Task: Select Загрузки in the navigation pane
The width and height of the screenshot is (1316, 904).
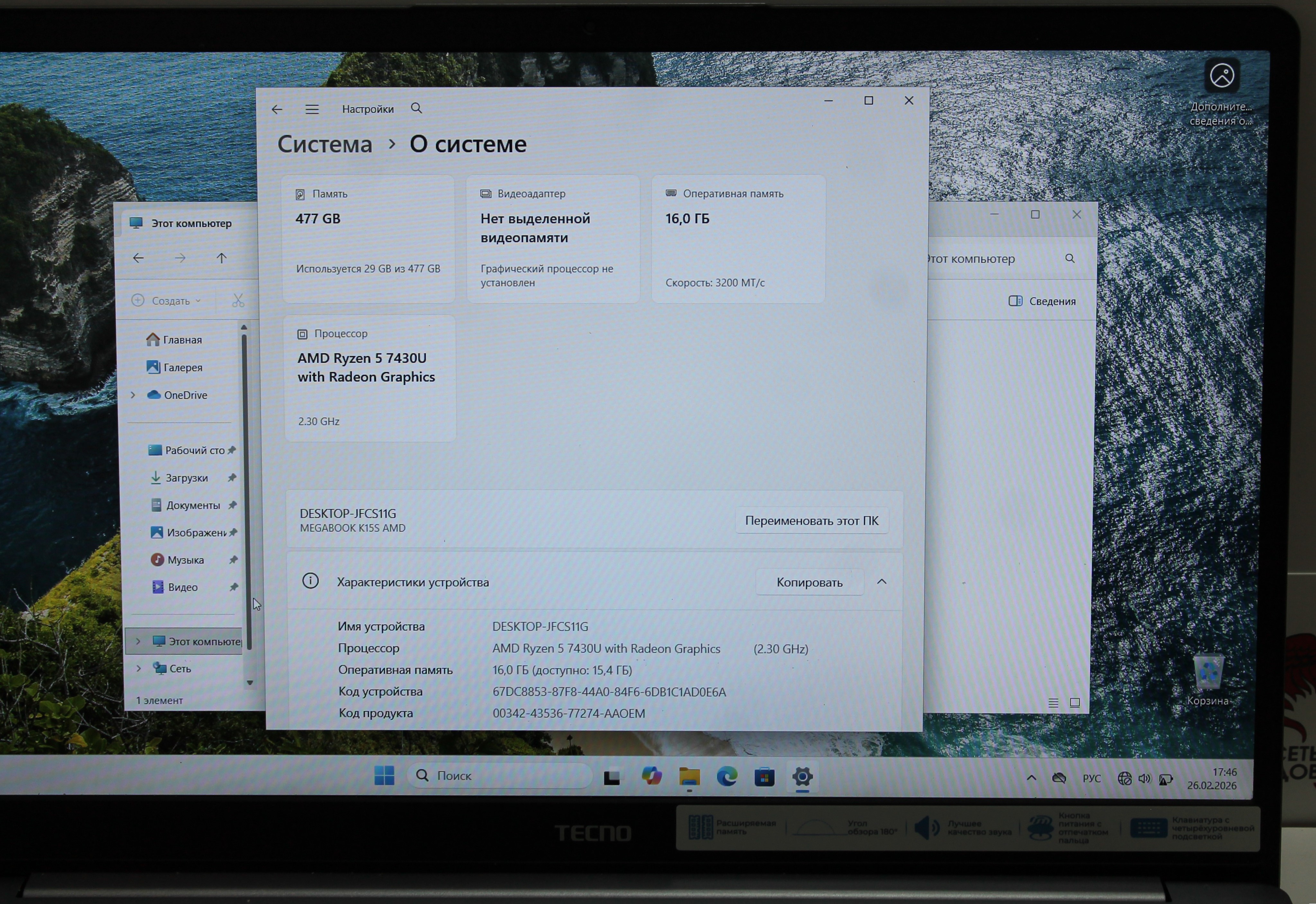Action: [186, 478]
